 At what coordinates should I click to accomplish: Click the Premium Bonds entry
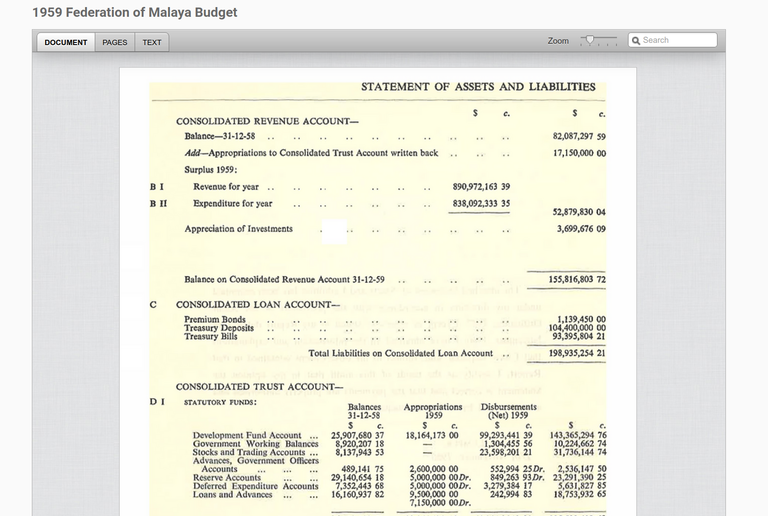(x=216, y=319)
